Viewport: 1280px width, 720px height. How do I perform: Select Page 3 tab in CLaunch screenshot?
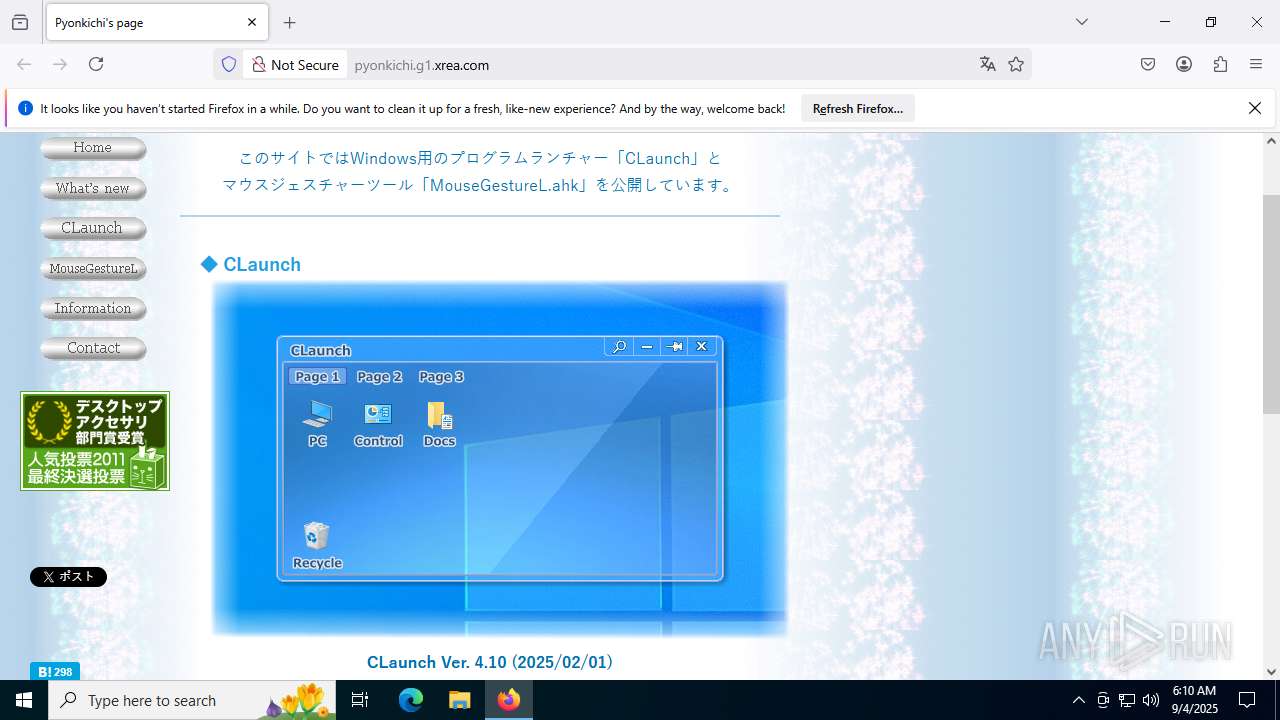(441, 377)
